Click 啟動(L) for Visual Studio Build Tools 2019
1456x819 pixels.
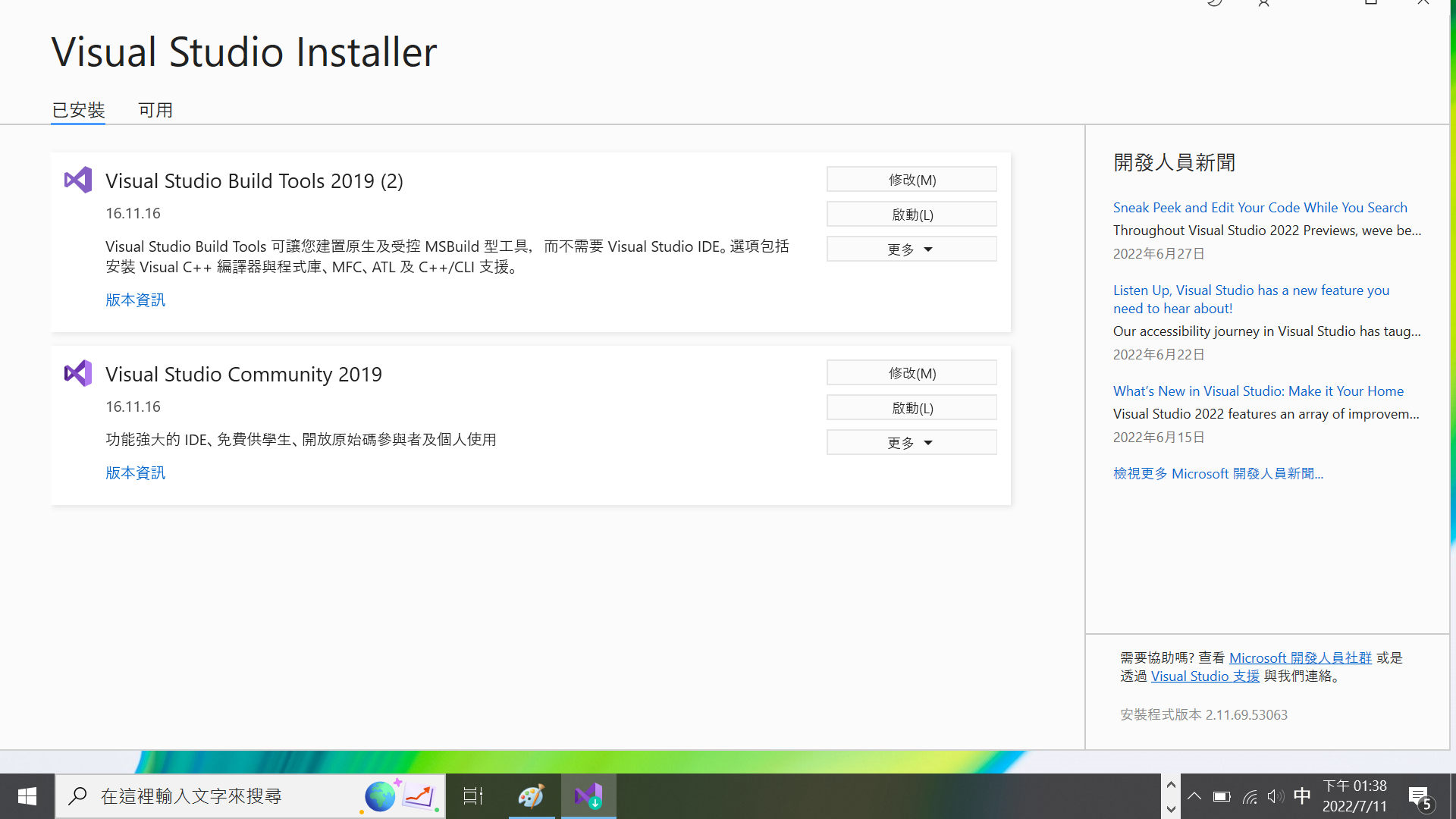click(x=912, y=215)
